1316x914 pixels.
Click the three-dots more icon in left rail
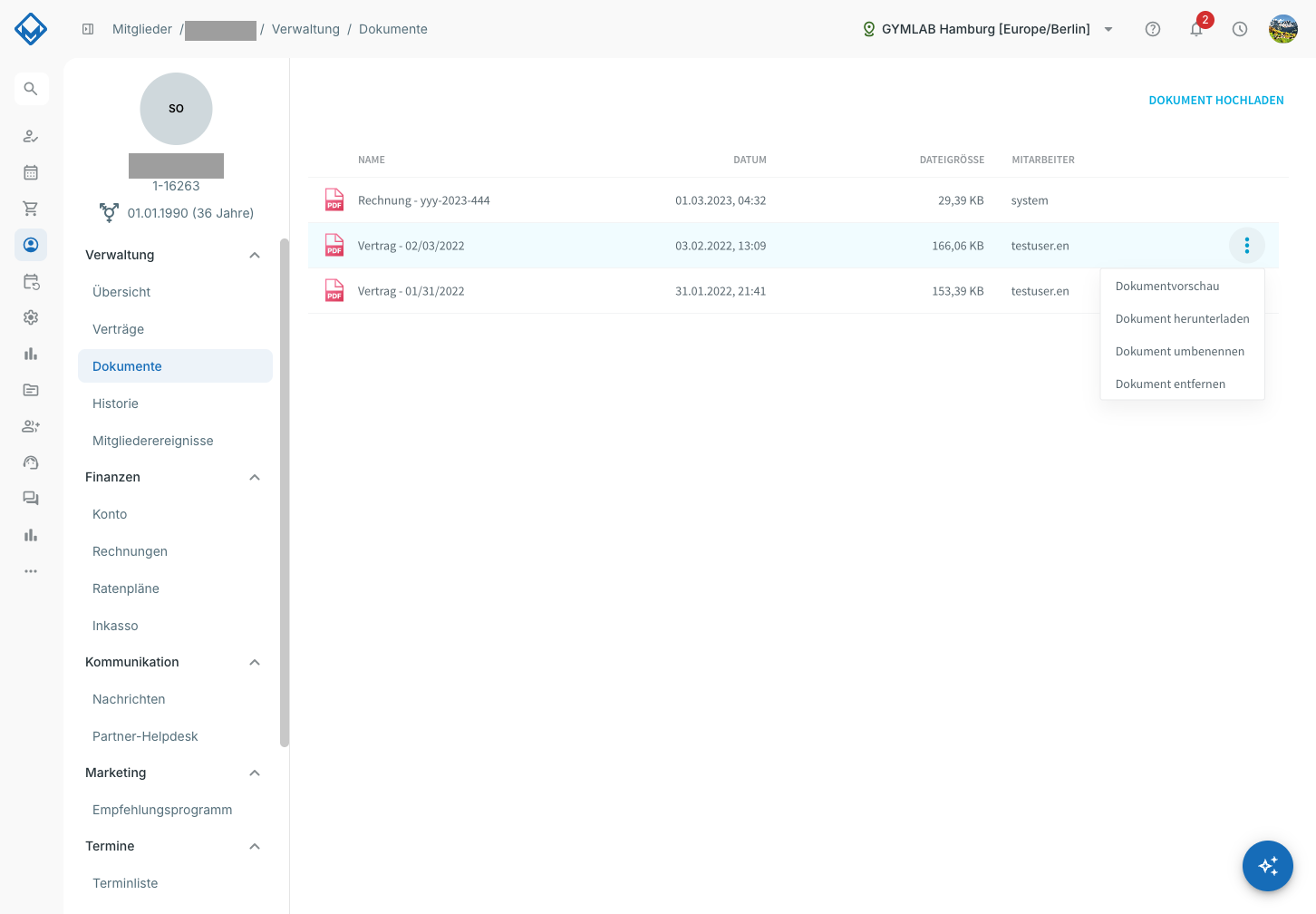pyautogui.click(x=31, y=571)
